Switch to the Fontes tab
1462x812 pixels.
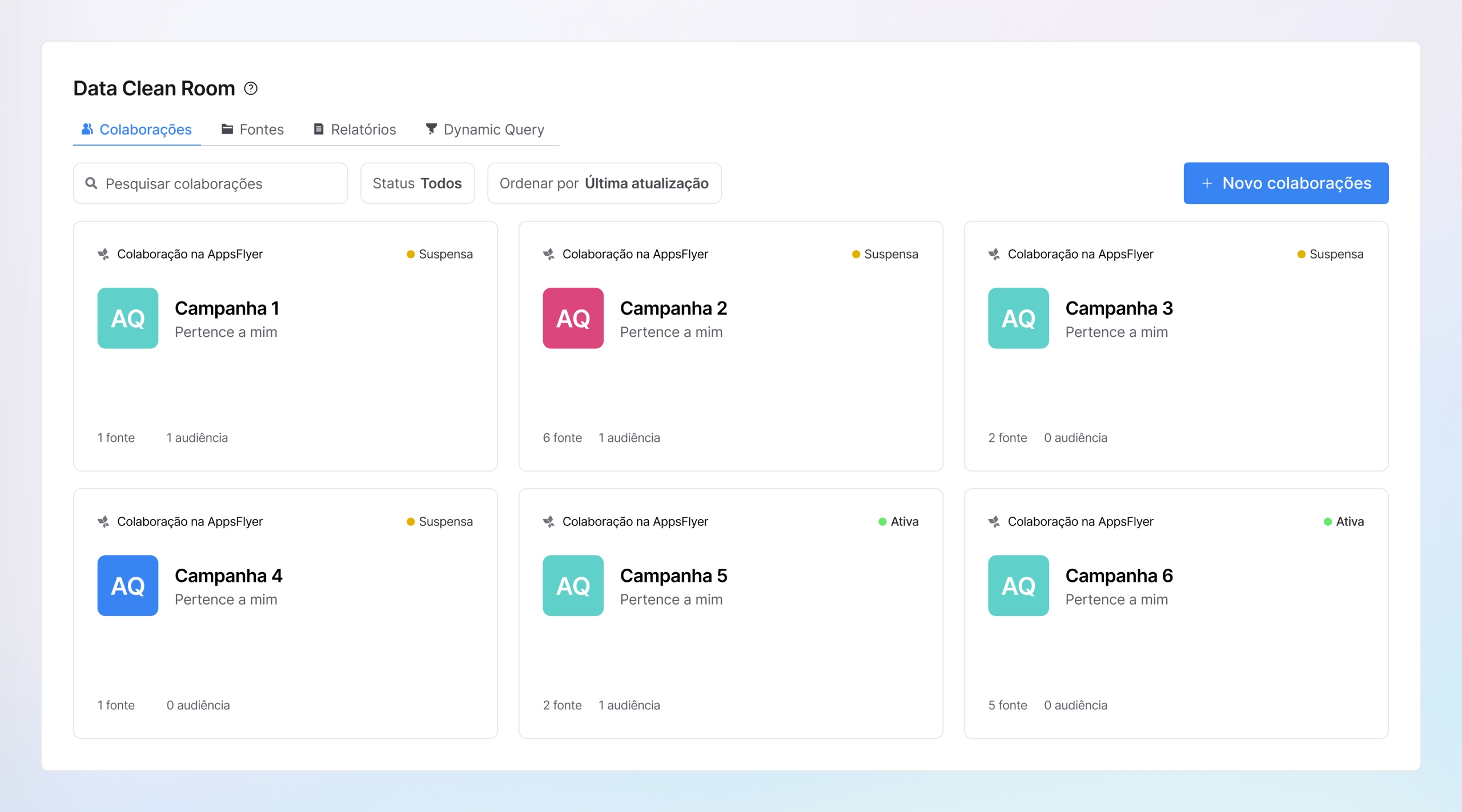(252, 130)
